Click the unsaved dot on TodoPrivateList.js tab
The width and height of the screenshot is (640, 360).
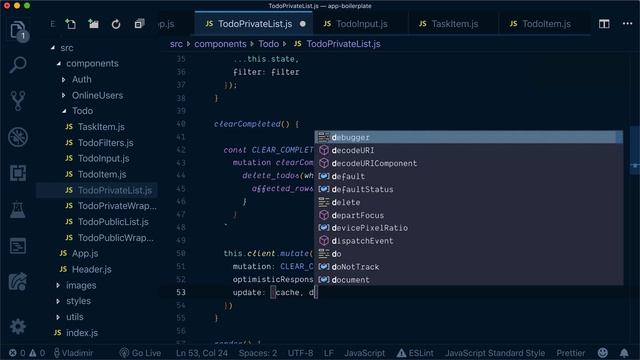(x=302, y=24)
